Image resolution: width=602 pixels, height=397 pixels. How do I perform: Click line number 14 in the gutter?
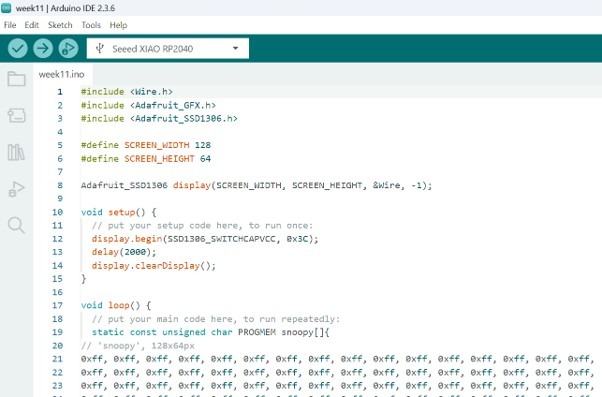[58, 266]
